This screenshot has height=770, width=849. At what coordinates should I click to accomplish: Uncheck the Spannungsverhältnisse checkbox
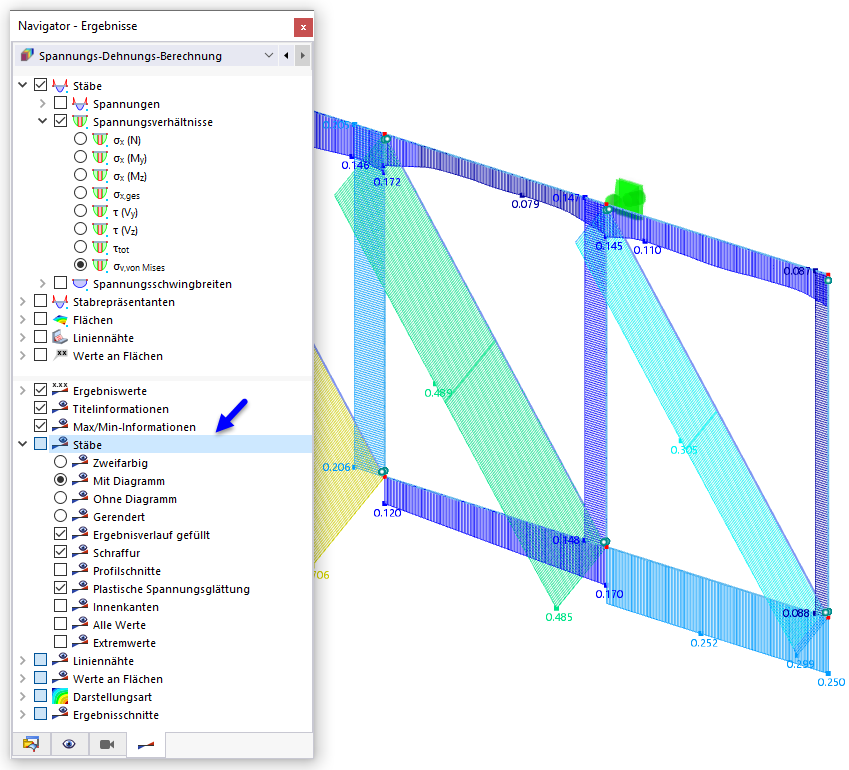[60, 121]
